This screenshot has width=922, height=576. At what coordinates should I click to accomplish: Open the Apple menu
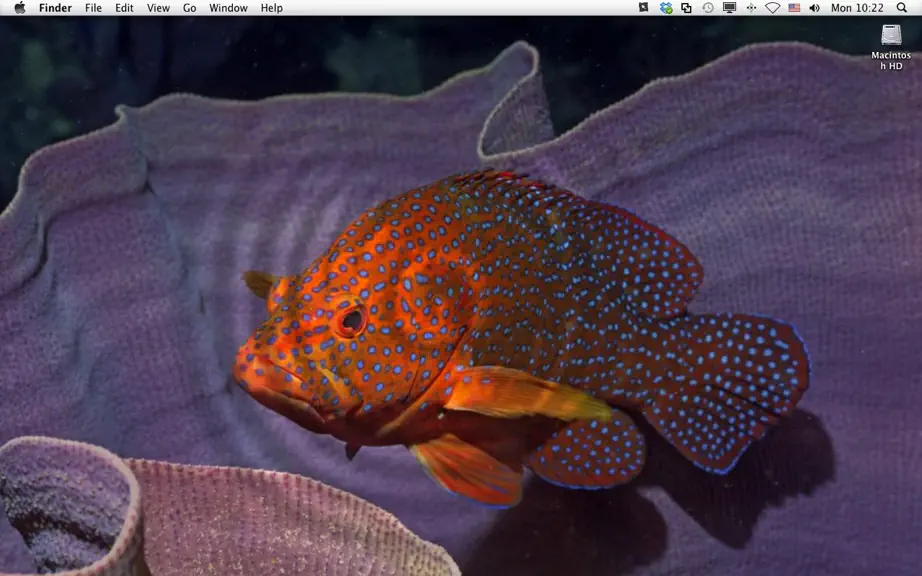19,8
